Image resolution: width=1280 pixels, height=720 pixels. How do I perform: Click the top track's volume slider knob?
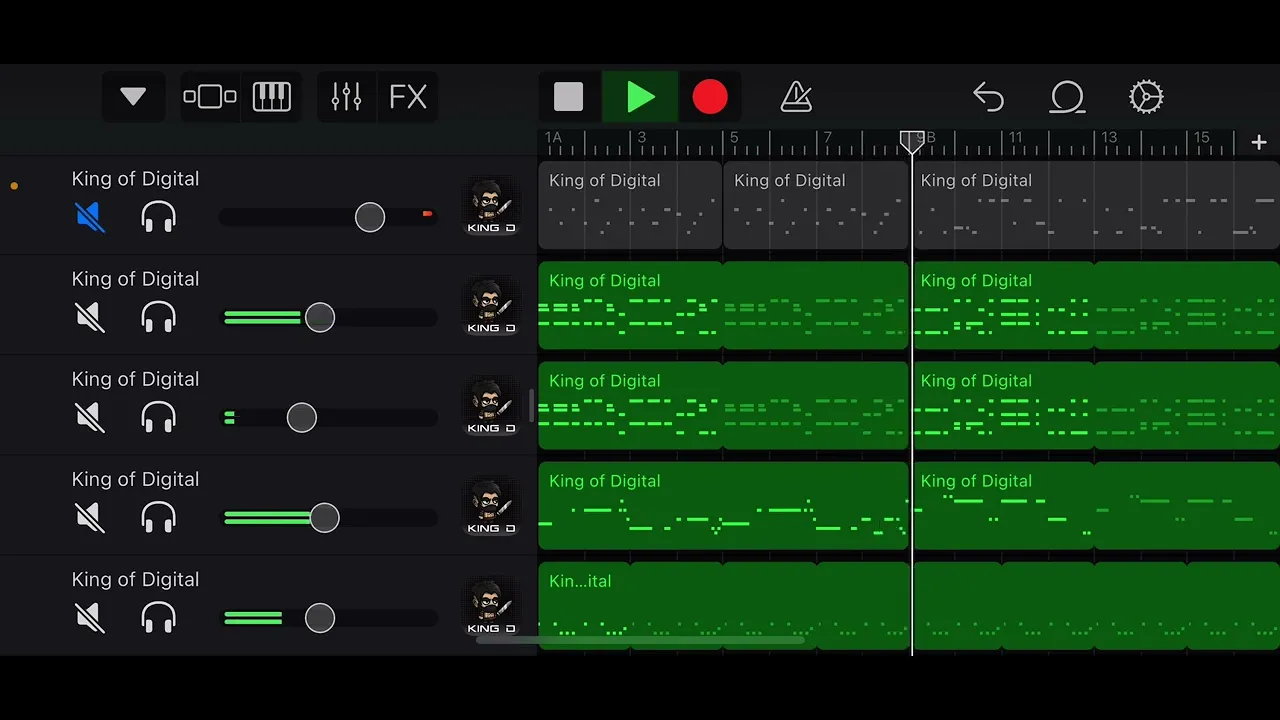click(x=370, y=217)
